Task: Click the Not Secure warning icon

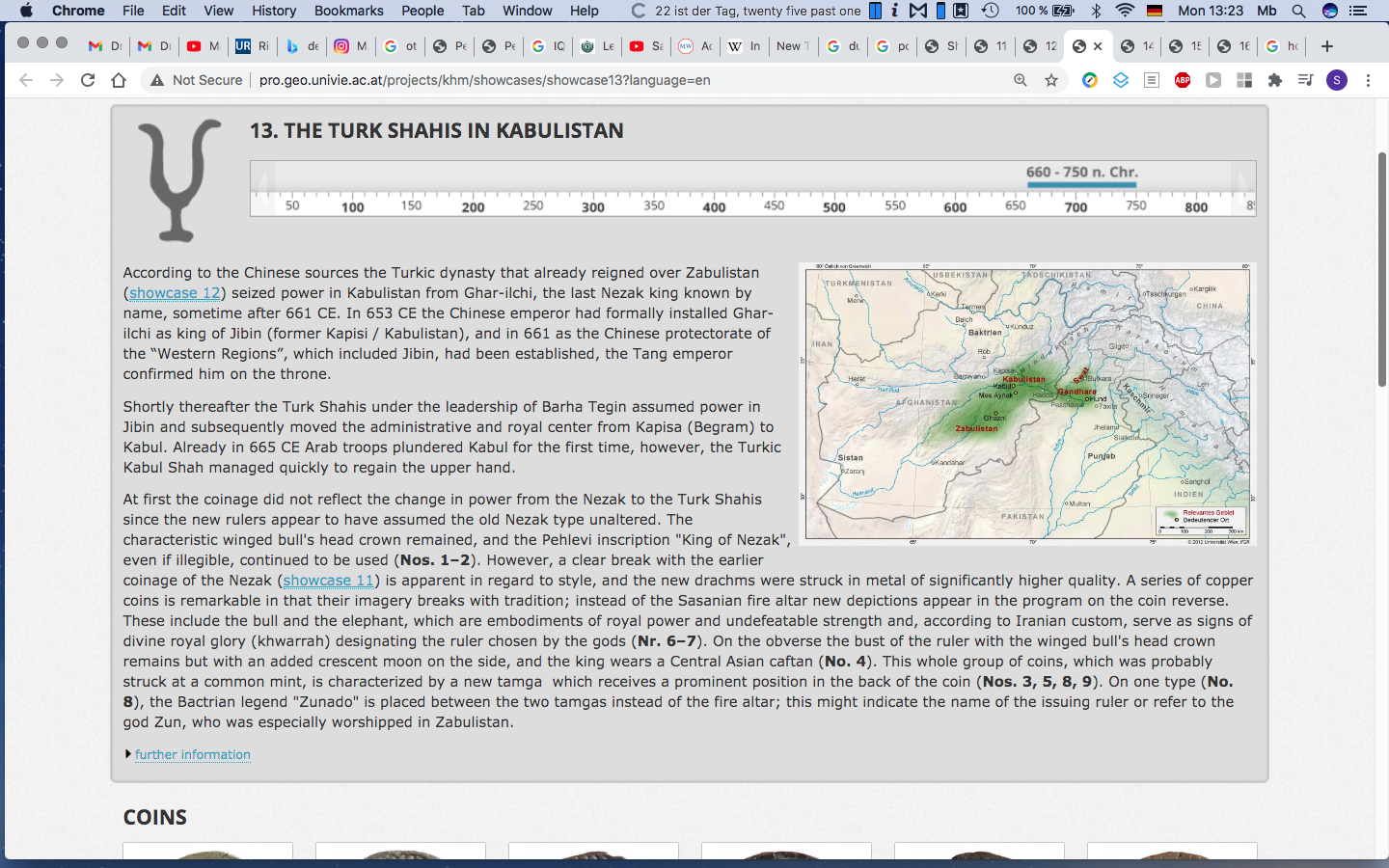Action: [x=157, y=80]
